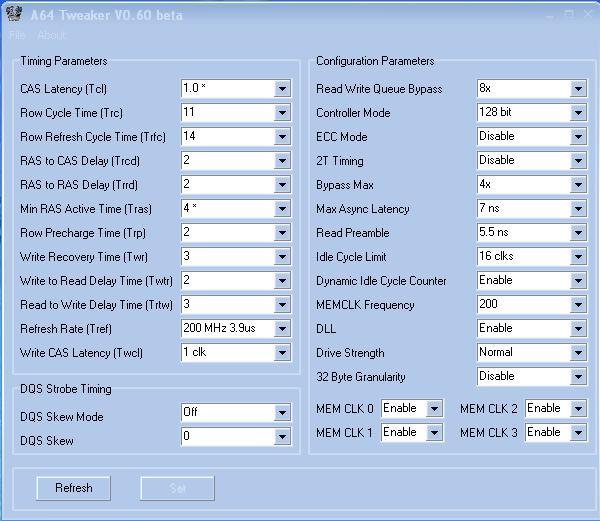Open the Controller Mode dropdown
This screenshot has width=600, height=521.
coord(578,113)
